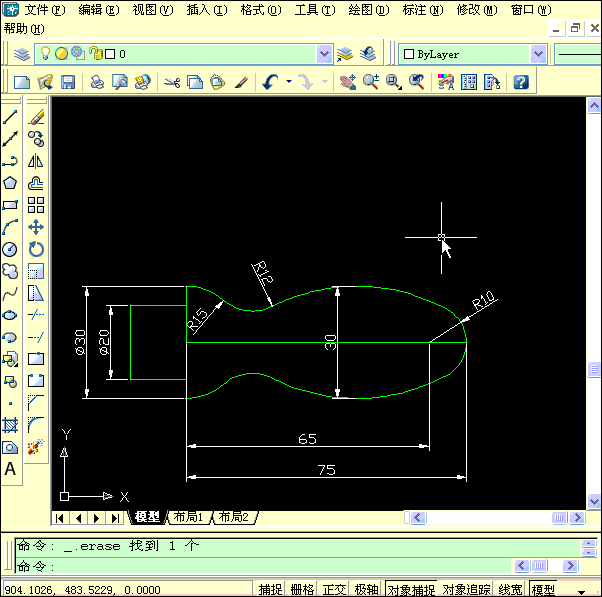Select the Rectangle draw tool
The image size is (602, 597).
[x=10, y=205]
